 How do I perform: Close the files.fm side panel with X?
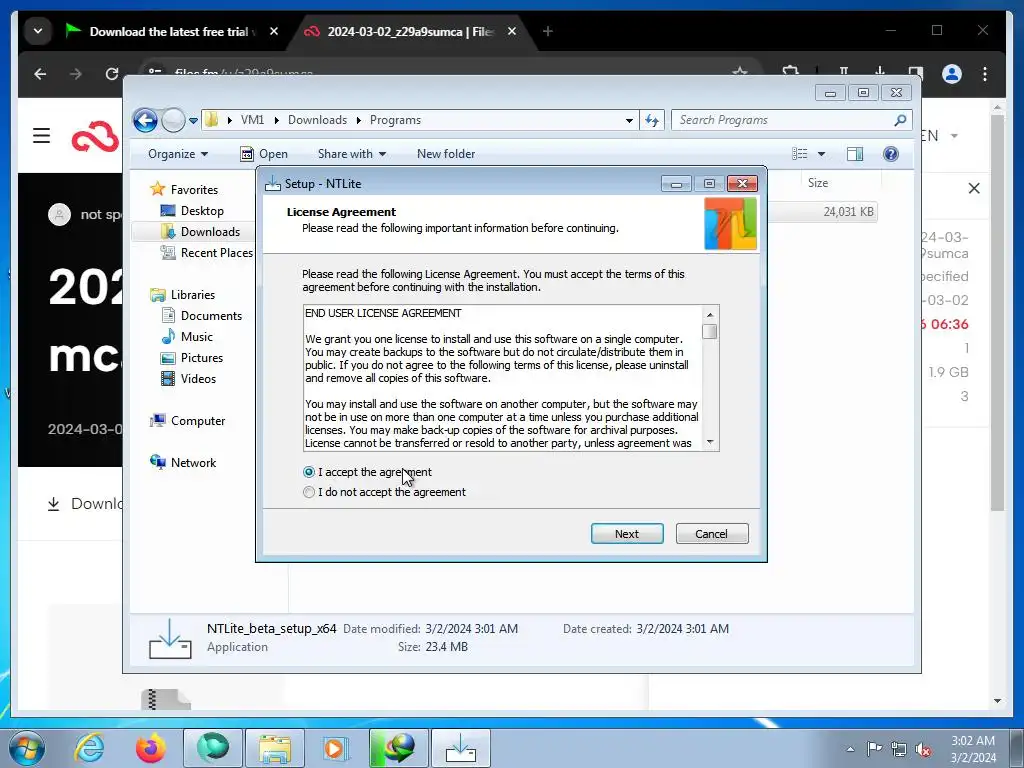(974, 188)
